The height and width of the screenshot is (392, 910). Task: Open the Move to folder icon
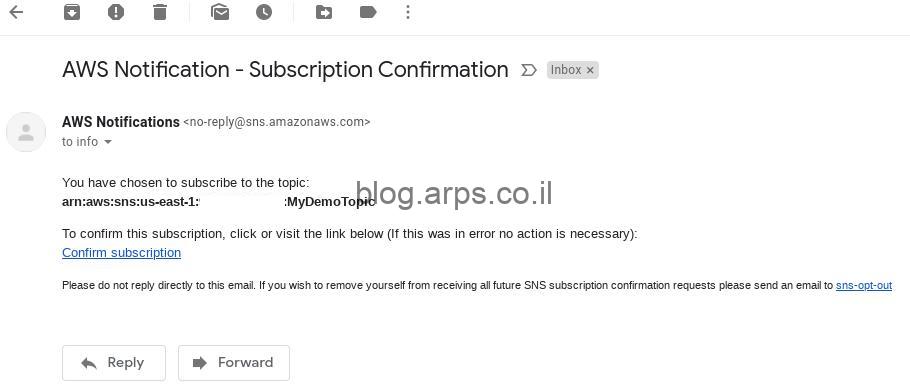324,12
